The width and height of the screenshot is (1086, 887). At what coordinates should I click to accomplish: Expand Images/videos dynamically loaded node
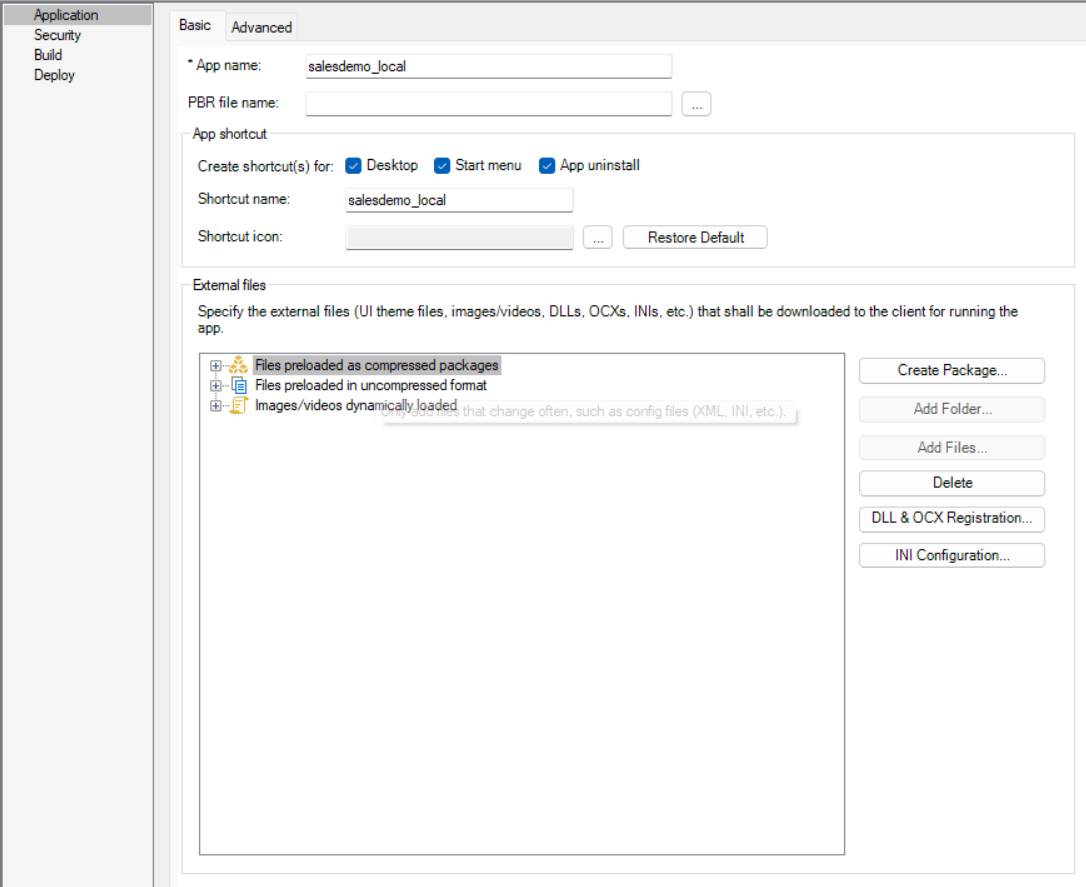(x=215, y=405)
